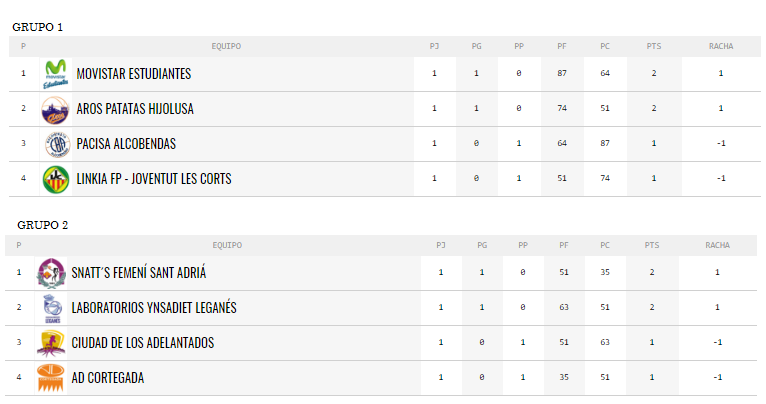Click the Pacisa Alcobendas team crest
This screenshot has height=404, width=766.
pos(58,144)
